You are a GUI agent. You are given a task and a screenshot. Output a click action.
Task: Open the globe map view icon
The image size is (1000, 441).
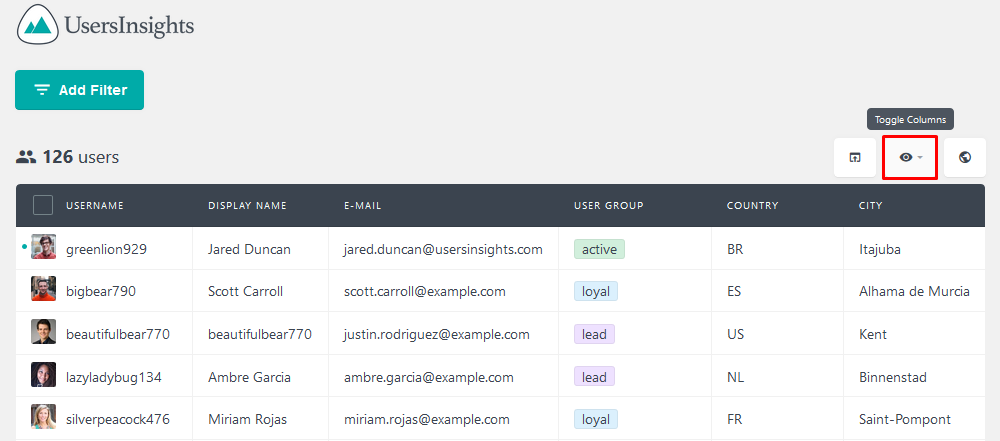tap(965, 157)
